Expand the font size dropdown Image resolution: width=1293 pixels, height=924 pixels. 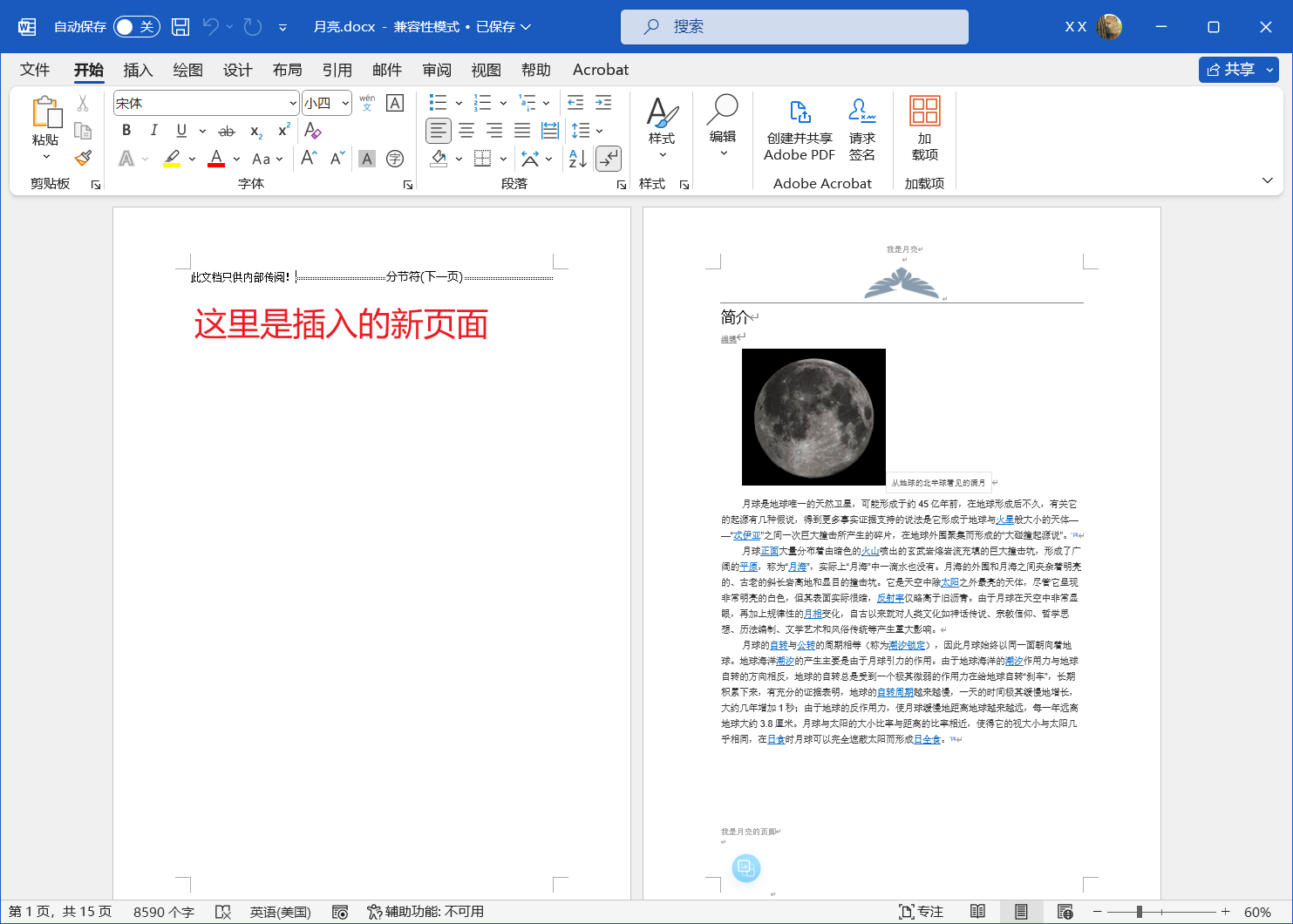[x=345, y=104]
